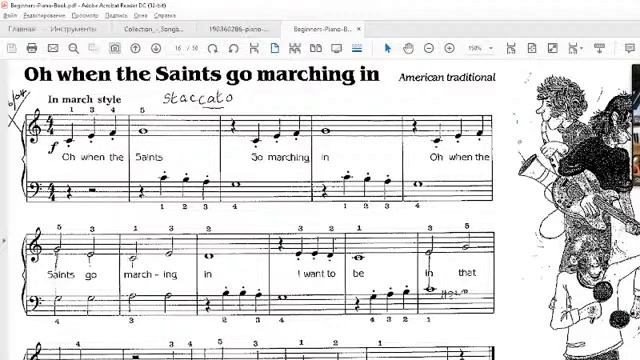This screenshot has height=360, width=640.
Task: Expand the left navigation pane arrow
Action: pos(4,241)
